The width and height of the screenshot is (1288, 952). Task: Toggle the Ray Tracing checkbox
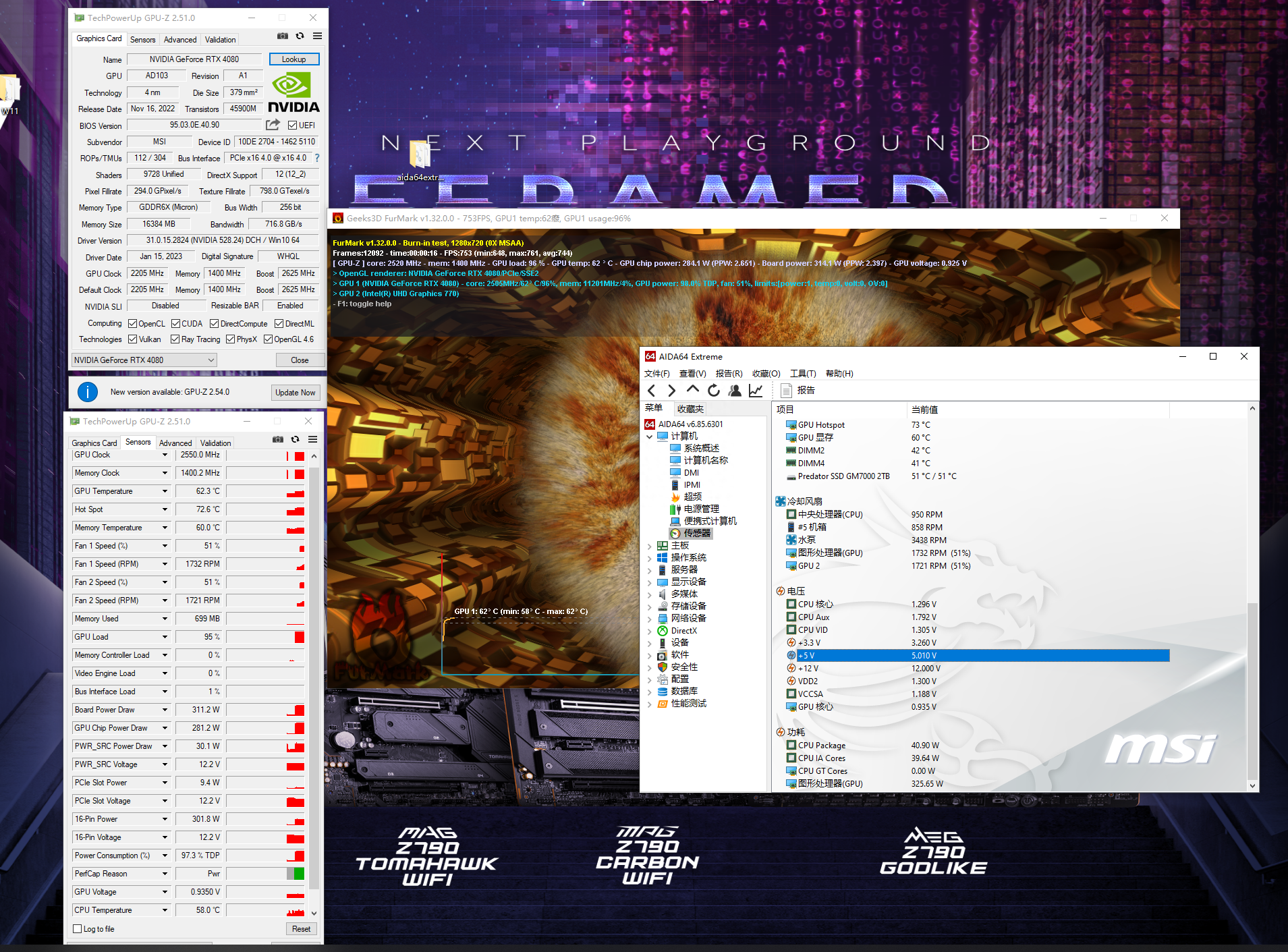[175, 339]
